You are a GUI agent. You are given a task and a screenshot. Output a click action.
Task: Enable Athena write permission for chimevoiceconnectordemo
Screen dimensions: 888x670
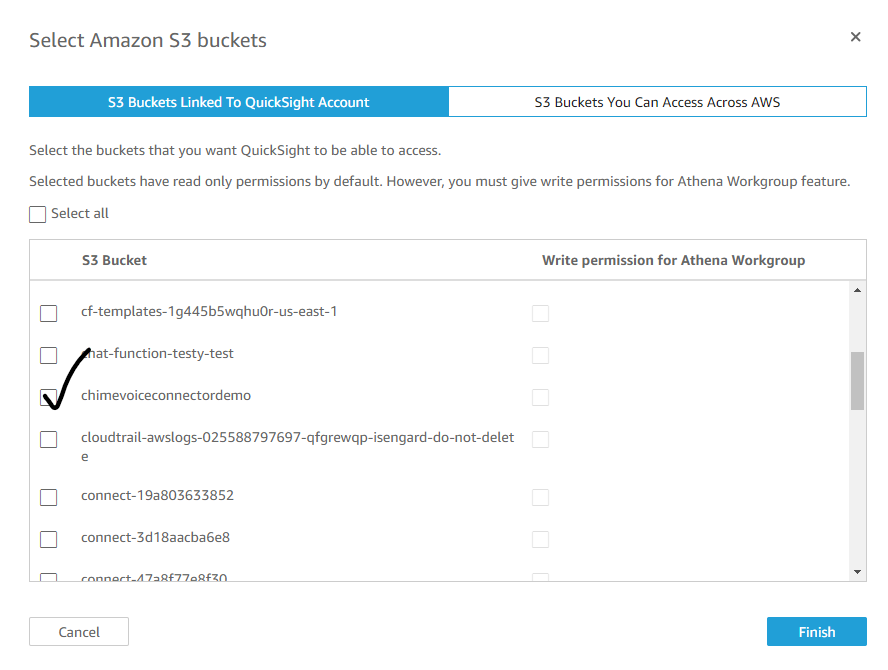pyautogui.click(x=540, y=397)
